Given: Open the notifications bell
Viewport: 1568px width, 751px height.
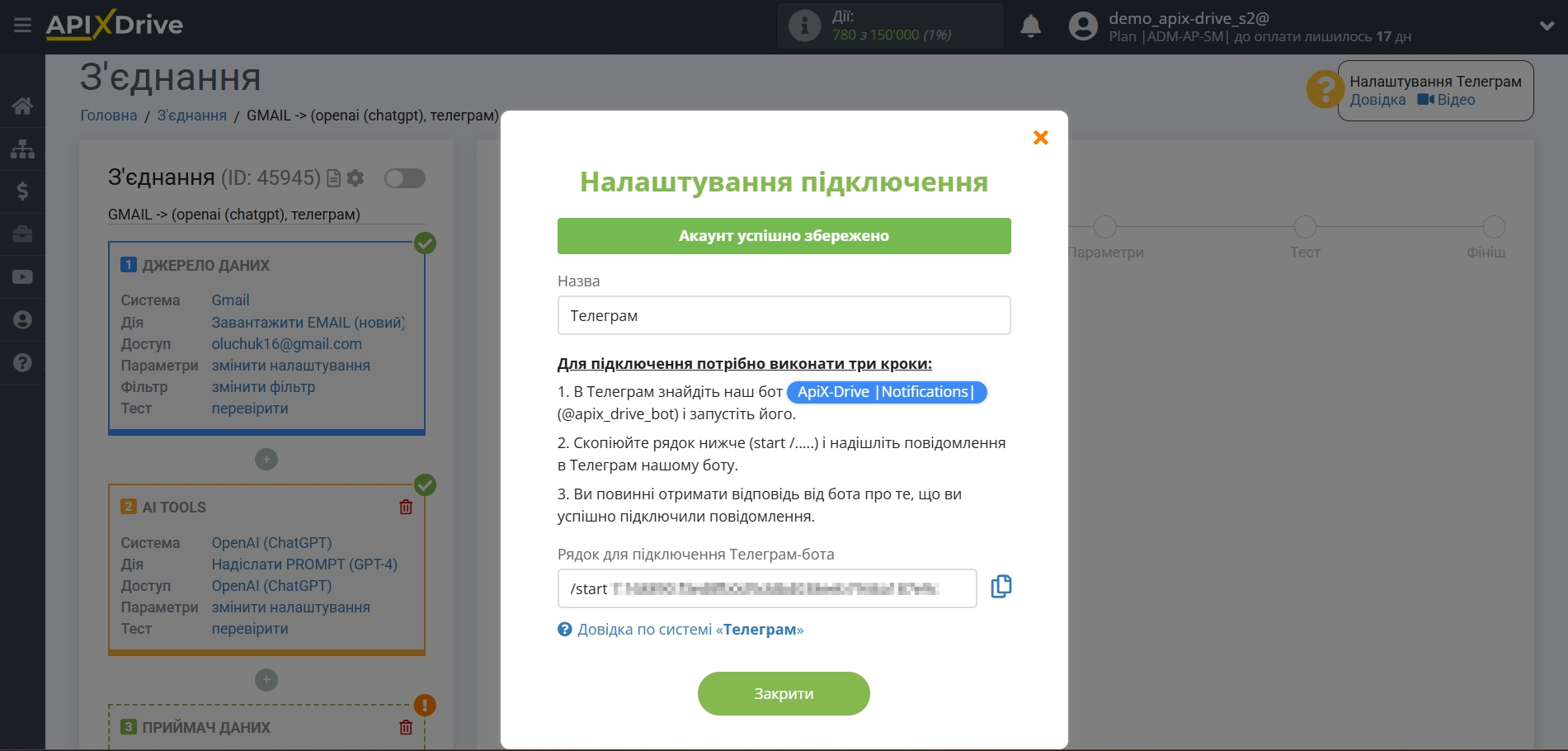Looking at the screenshot, I should [1030, 26].
